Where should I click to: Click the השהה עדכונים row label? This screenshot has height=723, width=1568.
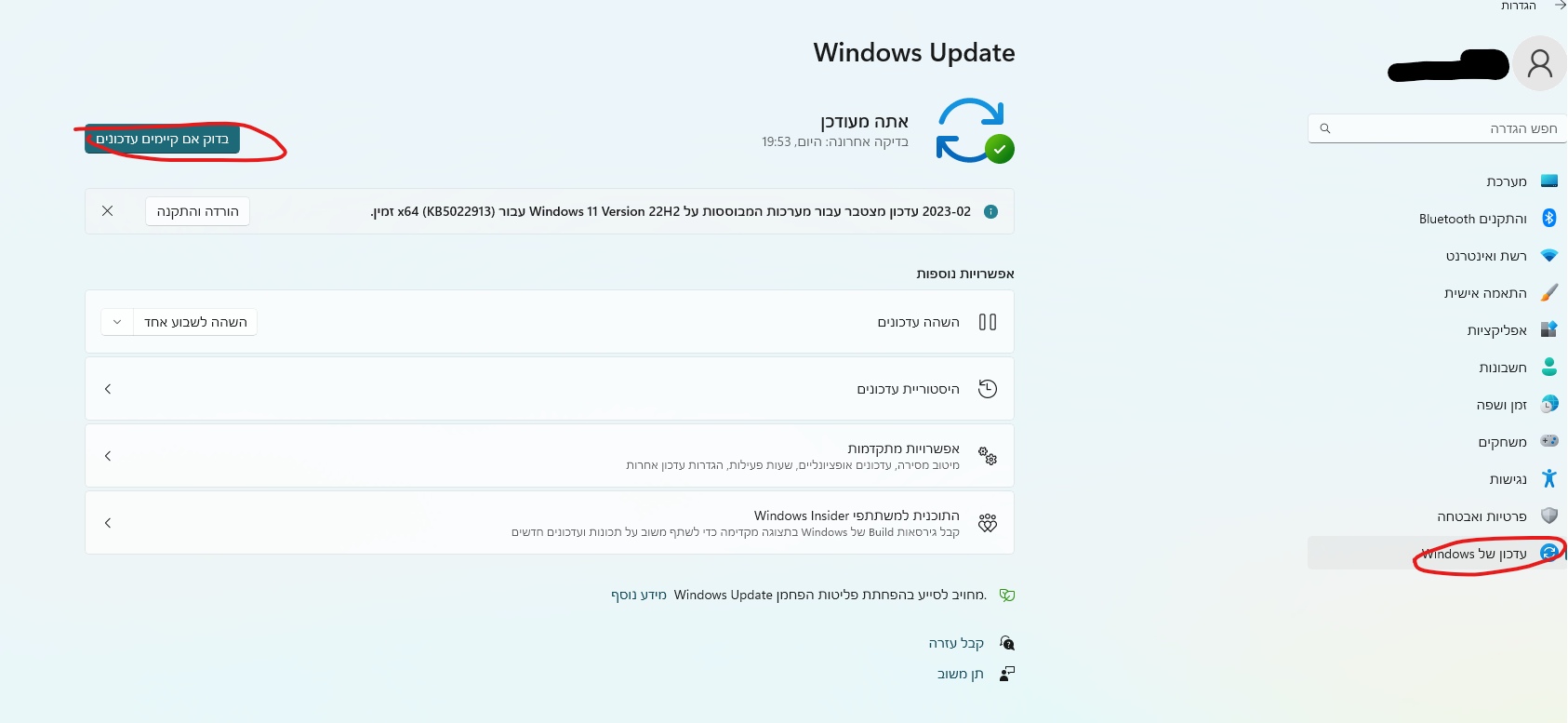click(x=919, y=322)
